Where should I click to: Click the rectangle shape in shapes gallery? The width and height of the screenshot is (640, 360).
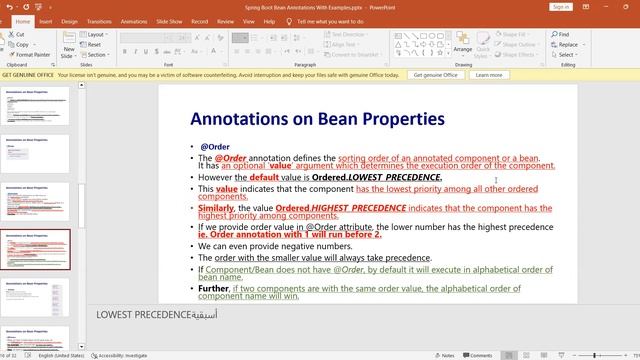pos(423,36)
